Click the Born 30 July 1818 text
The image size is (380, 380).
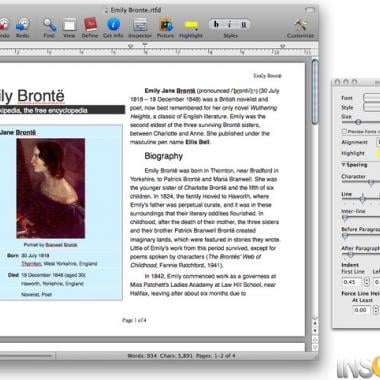pyautogui.click(x=28, y=256)
